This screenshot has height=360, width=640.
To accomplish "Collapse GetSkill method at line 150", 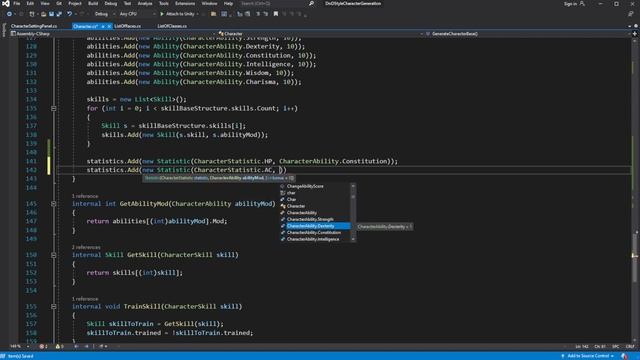I will 53,255.
